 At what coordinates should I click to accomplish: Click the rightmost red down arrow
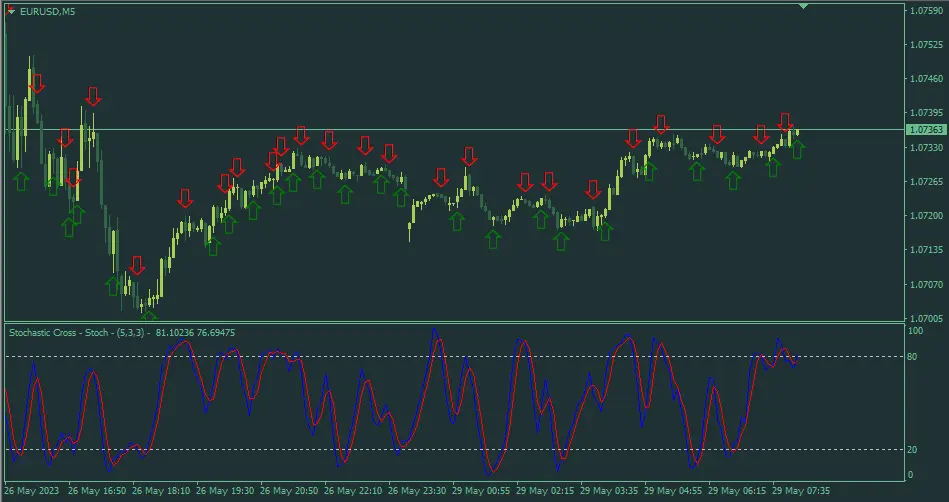point(786,122)
